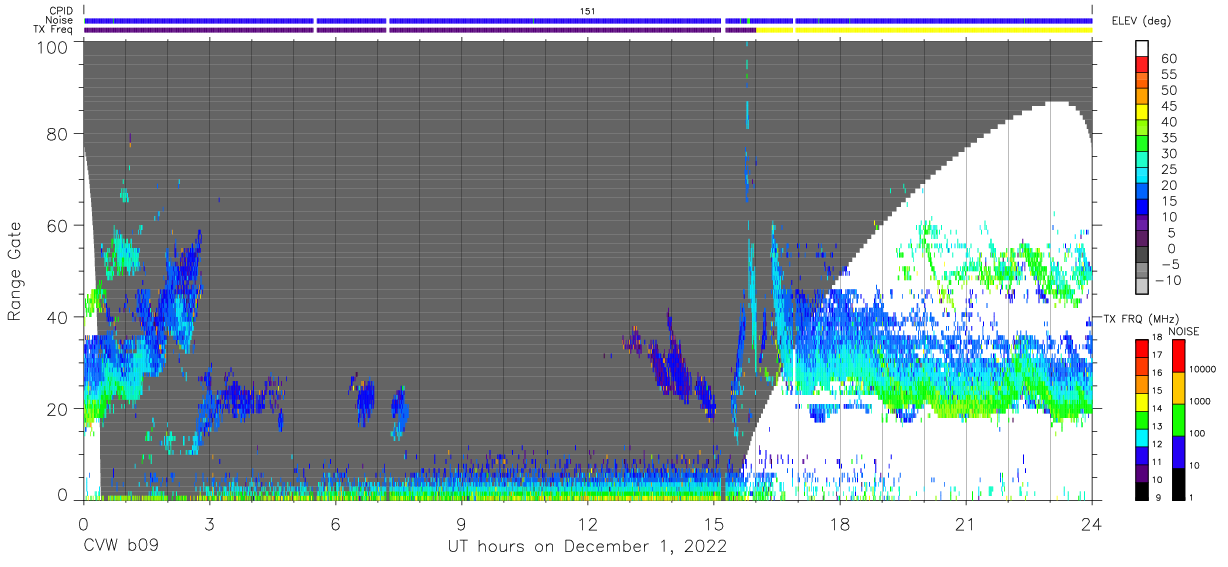Select the 'Noise' row label at top left
The image size is (1228, 567).
pyautogui.click(x=58, y=20)
